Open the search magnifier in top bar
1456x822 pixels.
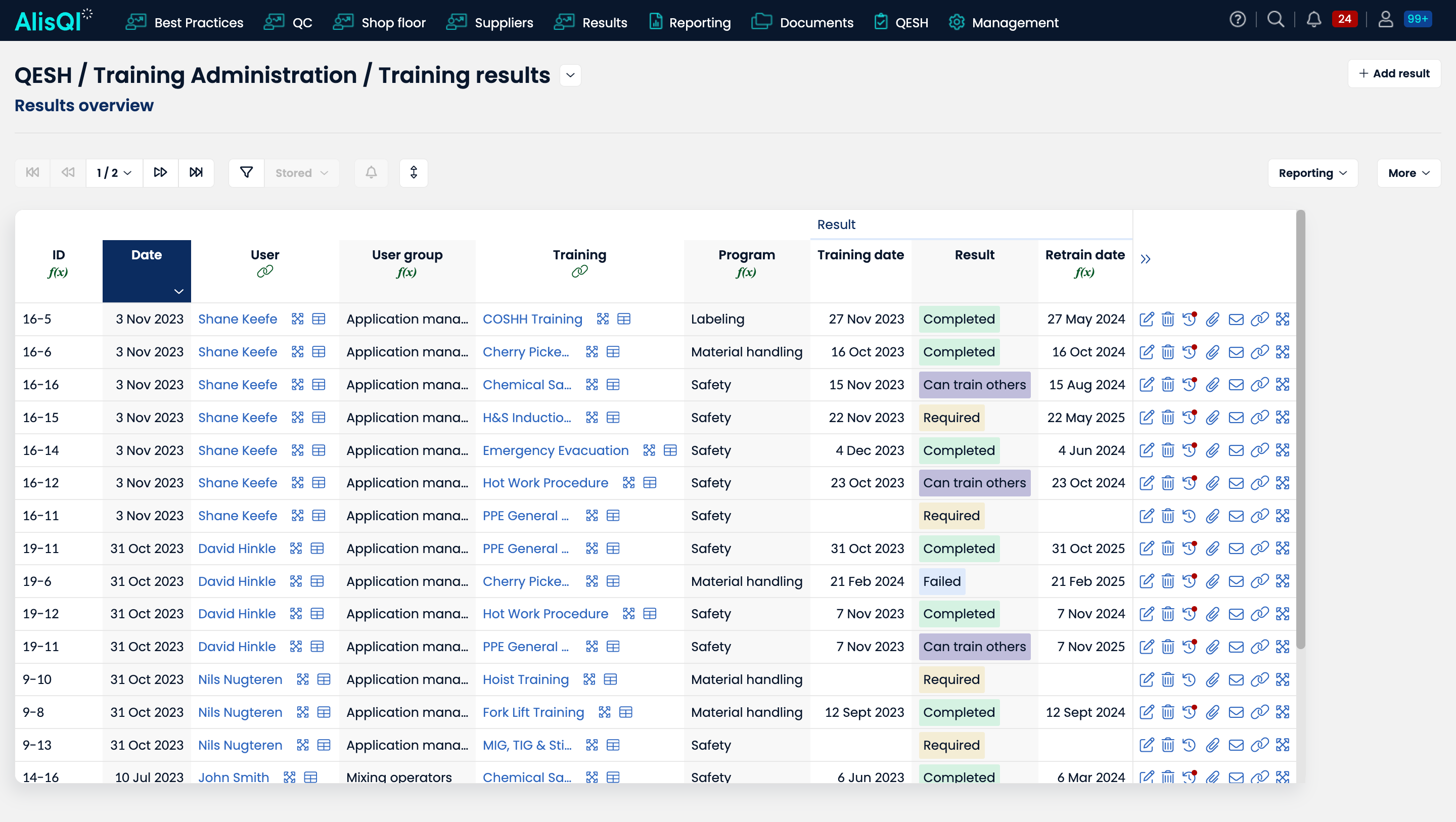1276,20
